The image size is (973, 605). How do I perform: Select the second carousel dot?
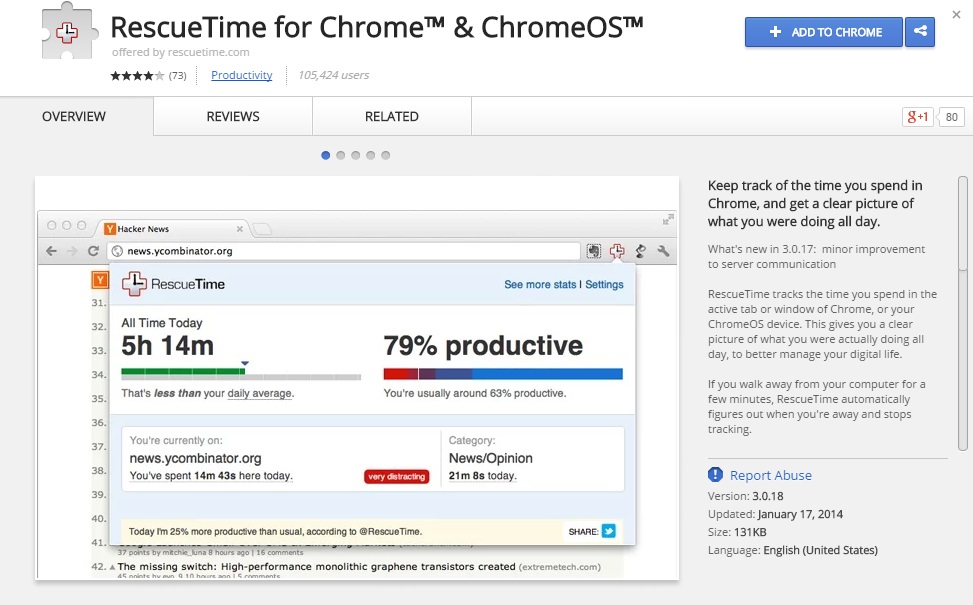click(x=340, y=155)
